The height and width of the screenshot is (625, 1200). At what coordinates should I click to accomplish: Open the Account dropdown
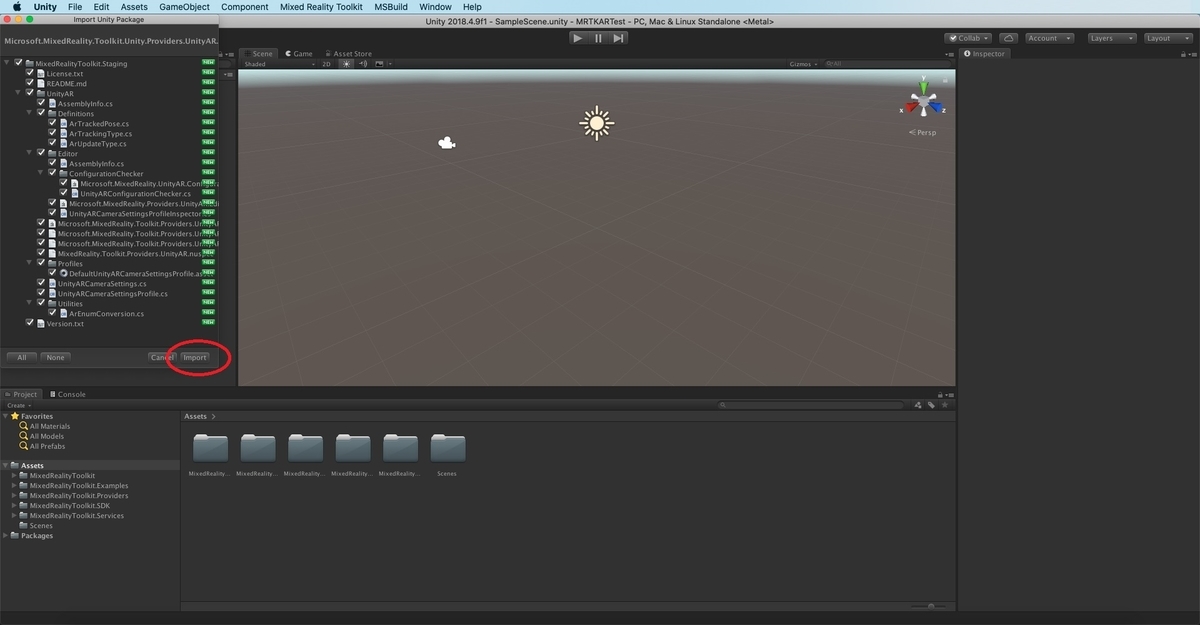pos(1049,38)
